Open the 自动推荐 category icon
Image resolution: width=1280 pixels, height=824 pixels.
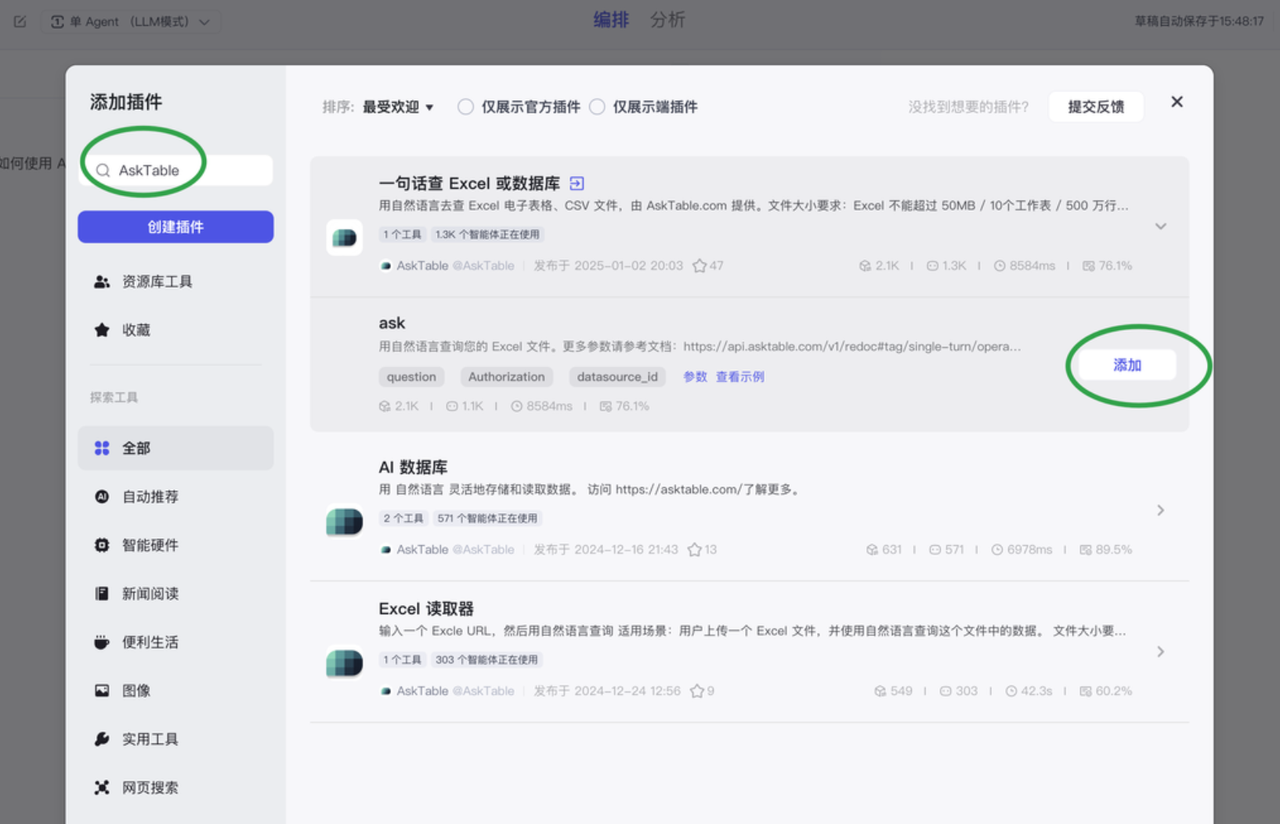click(x=101, y=496)
